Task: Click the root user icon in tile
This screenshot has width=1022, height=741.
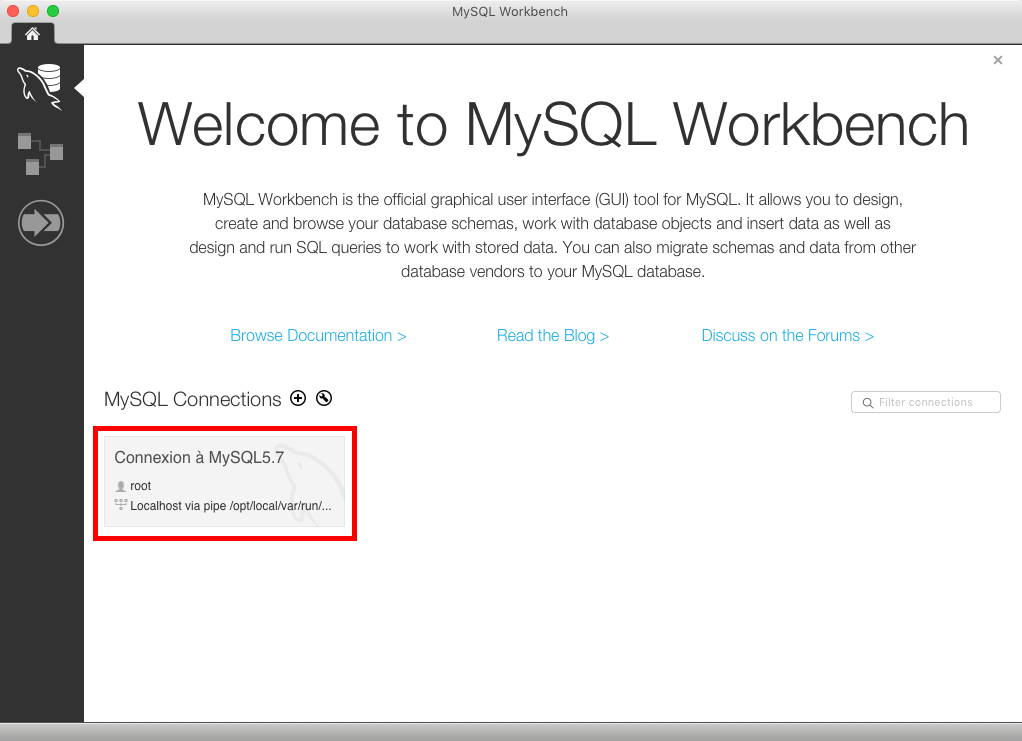Action: coord(121,486)
